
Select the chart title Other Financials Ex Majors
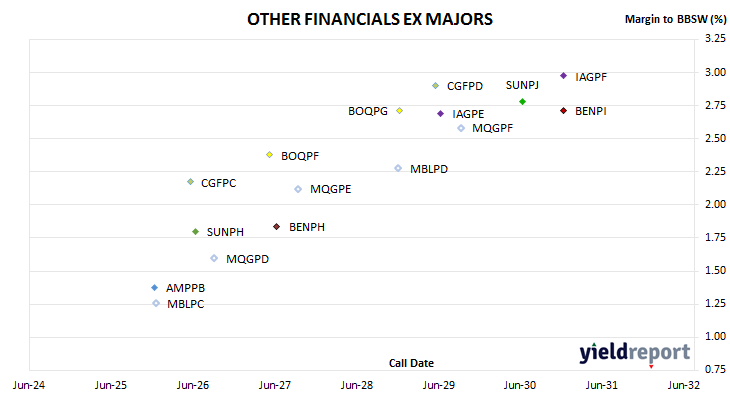[370, 19]
